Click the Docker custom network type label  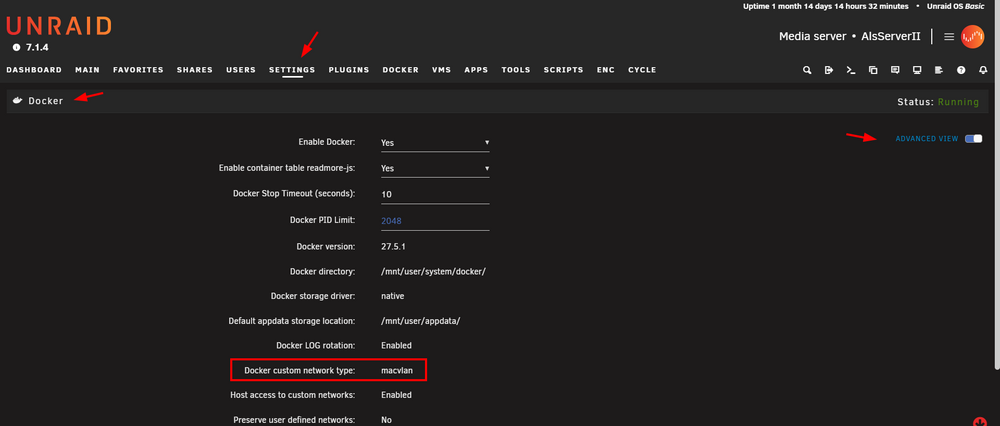click(x=300, y=371)
